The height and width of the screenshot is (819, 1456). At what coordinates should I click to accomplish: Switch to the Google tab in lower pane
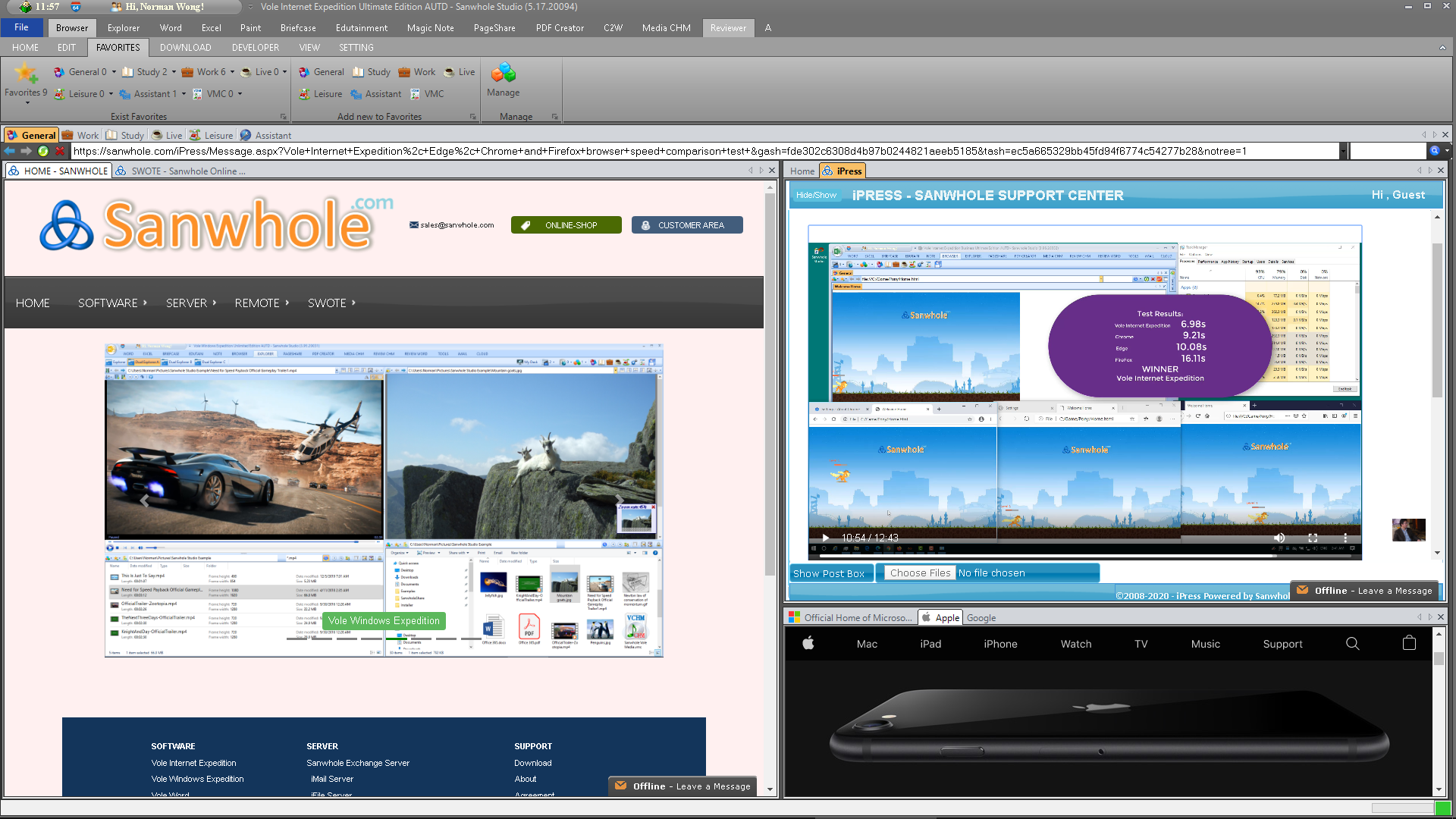(981, 617)
